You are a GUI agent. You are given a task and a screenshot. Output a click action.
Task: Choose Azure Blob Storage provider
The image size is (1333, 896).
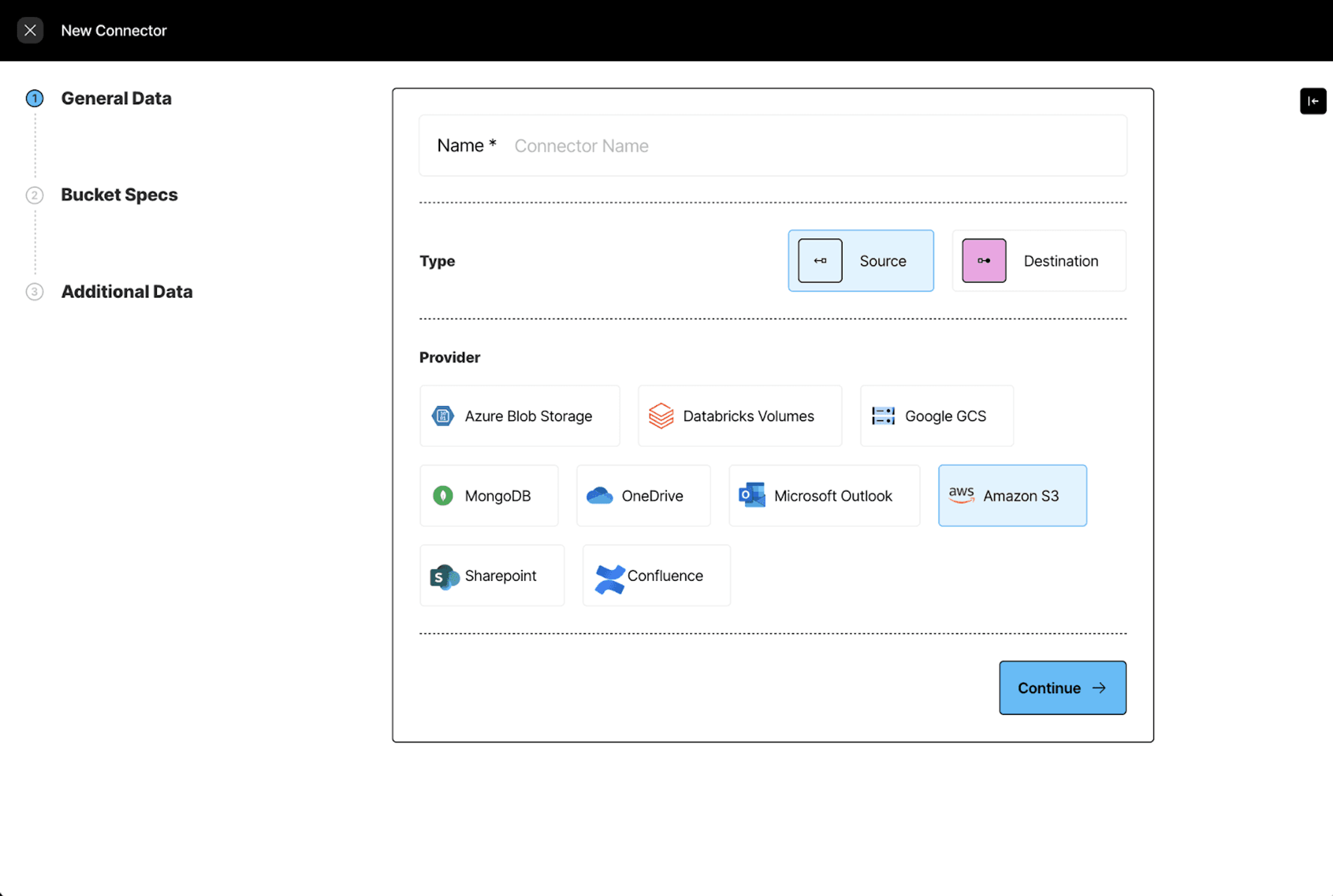click(519, 416)
